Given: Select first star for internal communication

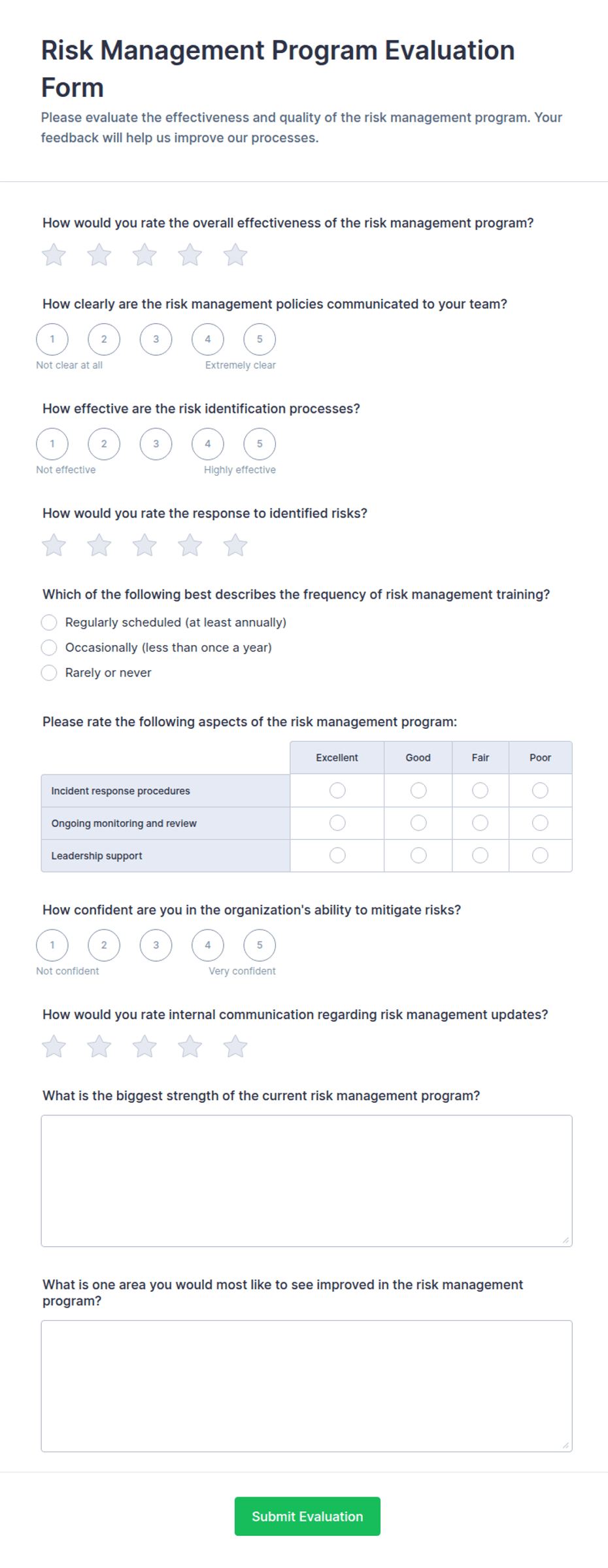Looking at the screenshot, I should click(x=54, y=1046).
